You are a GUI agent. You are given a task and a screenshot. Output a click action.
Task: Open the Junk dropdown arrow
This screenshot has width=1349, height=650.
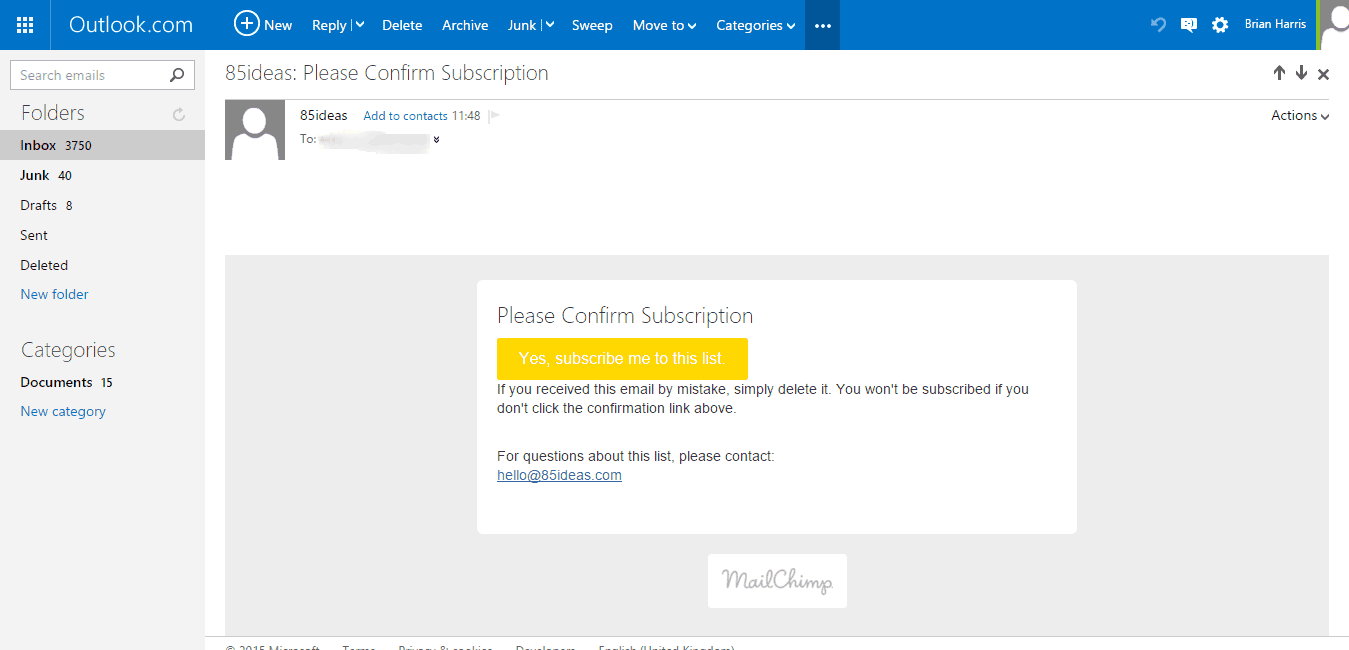(x=549, y=25)
